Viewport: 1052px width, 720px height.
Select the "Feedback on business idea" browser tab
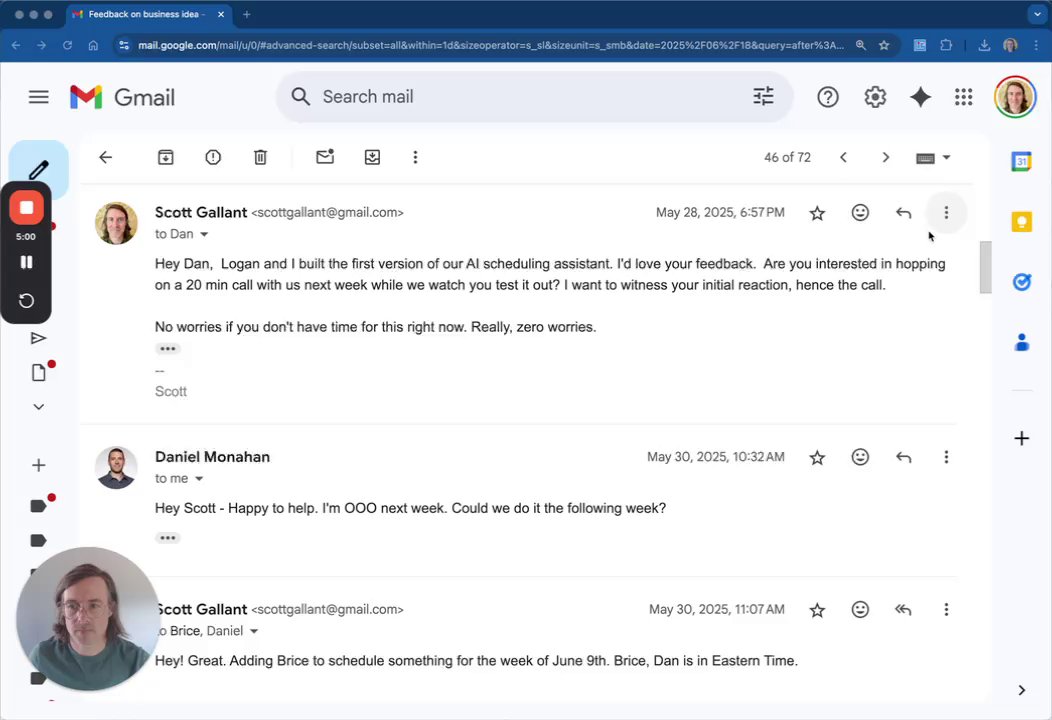145,15
